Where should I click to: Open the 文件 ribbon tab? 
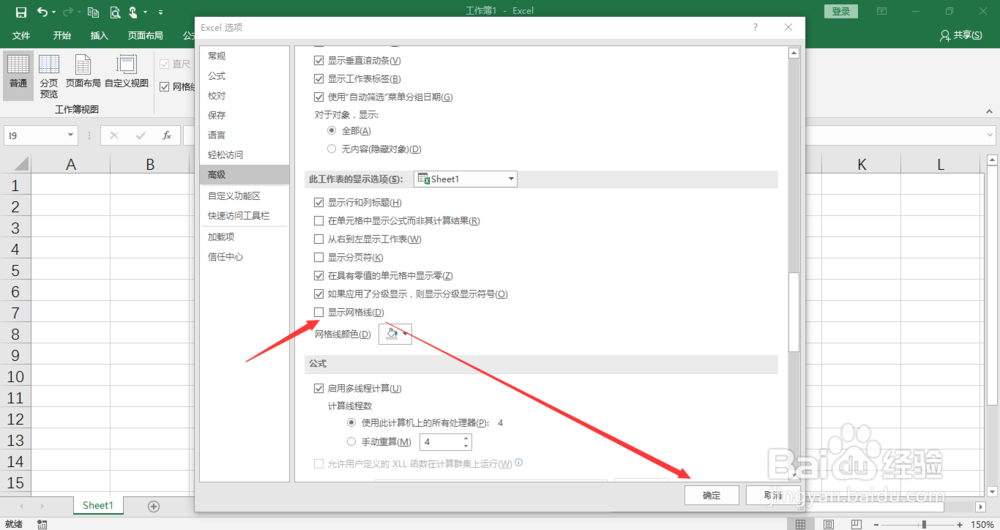21,35
